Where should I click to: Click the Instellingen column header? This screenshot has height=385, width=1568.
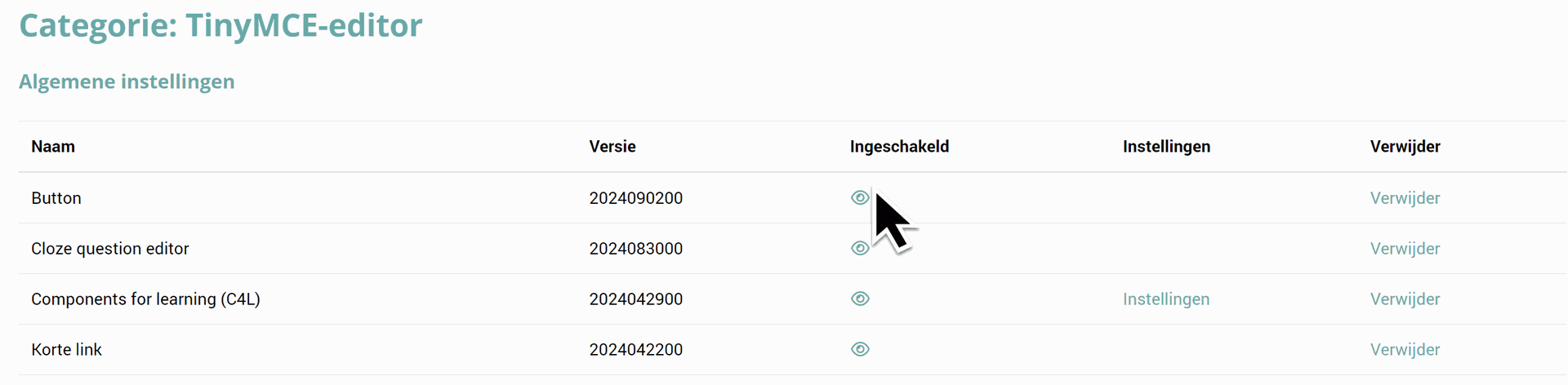(x=1166, y=147)
